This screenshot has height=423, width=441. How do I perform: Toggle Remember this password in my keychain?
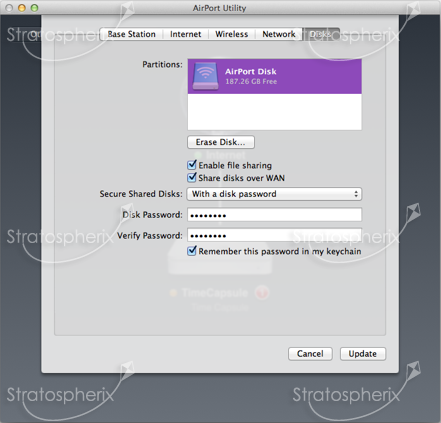(192, 251)
